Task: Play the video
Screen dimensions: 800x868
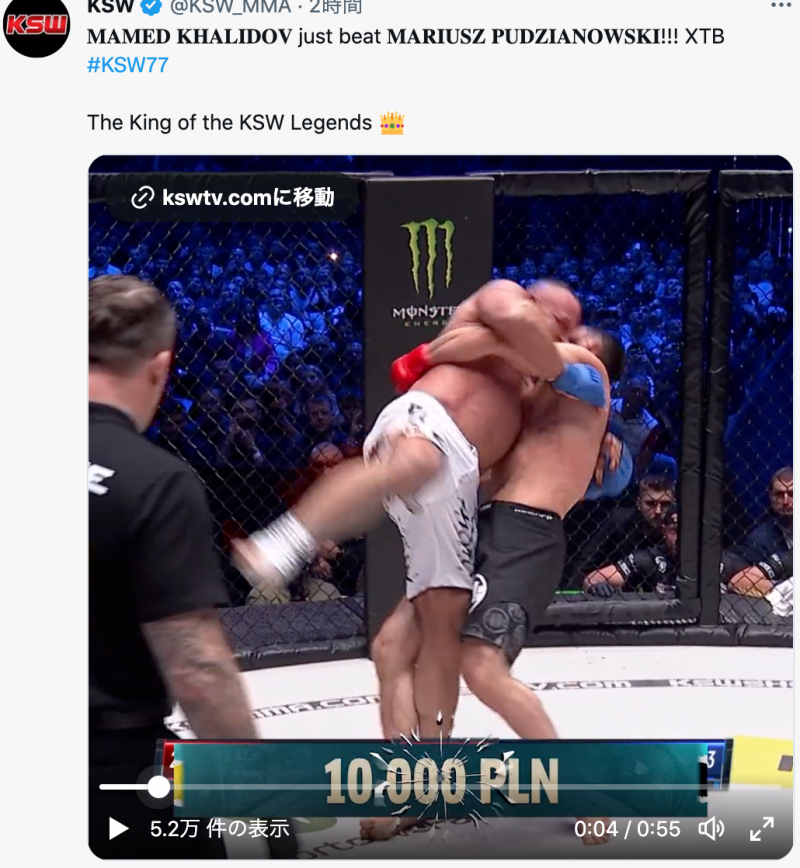Action: point(117,829)
